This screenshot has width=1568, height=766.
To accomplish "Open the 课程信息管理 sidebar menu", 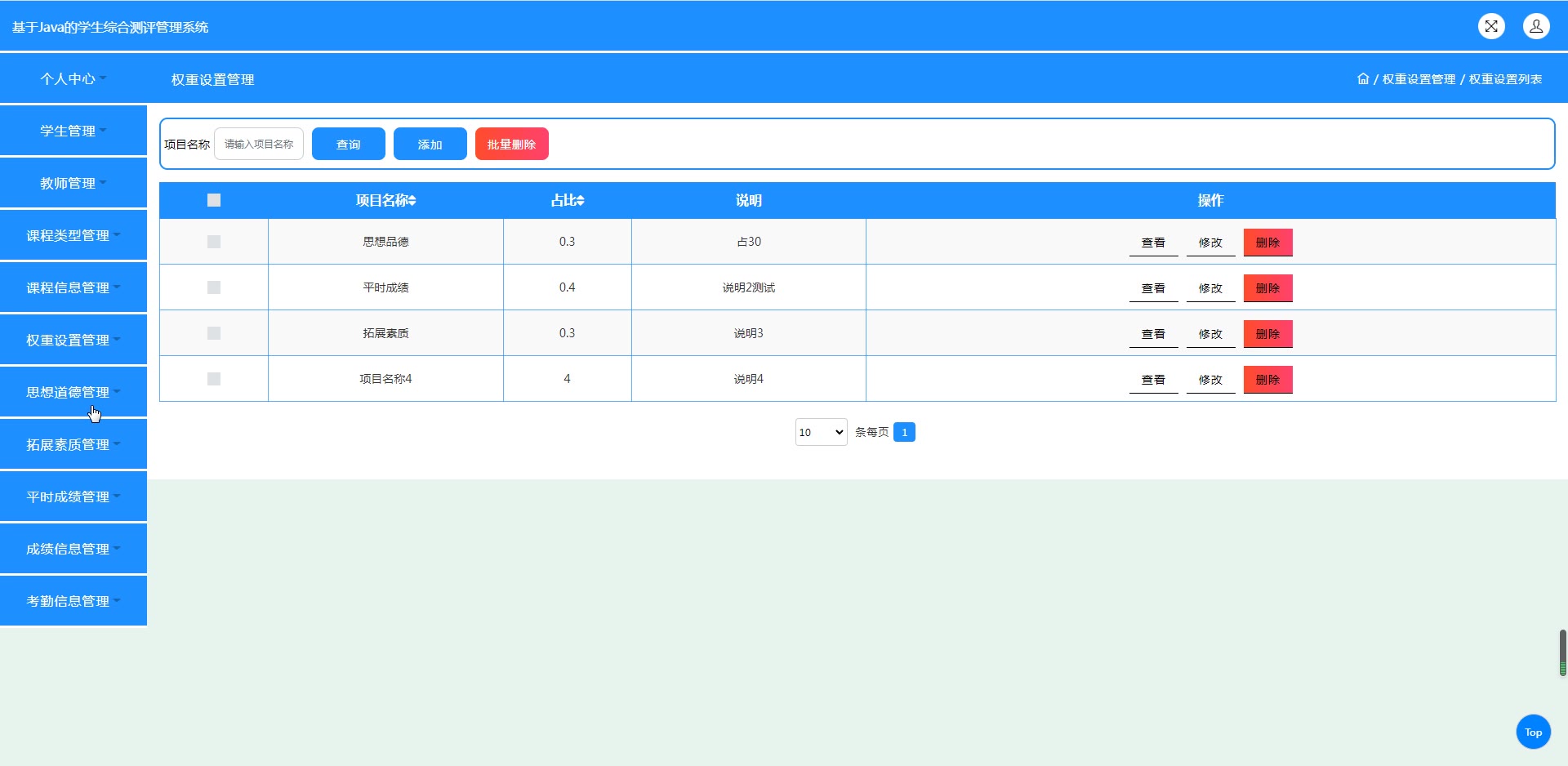I will [x=73, y=287].
